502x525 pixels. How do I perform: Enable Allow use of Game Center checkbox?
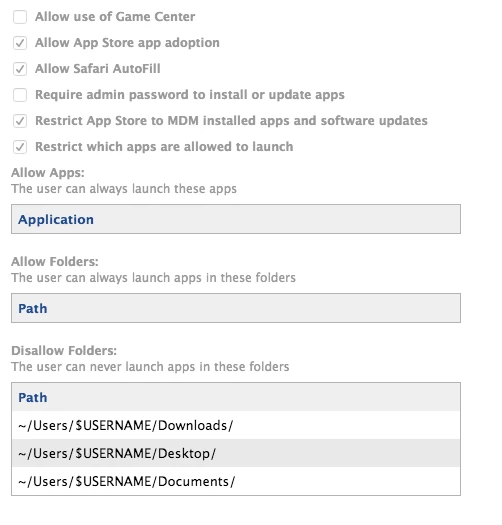(20, 17)
